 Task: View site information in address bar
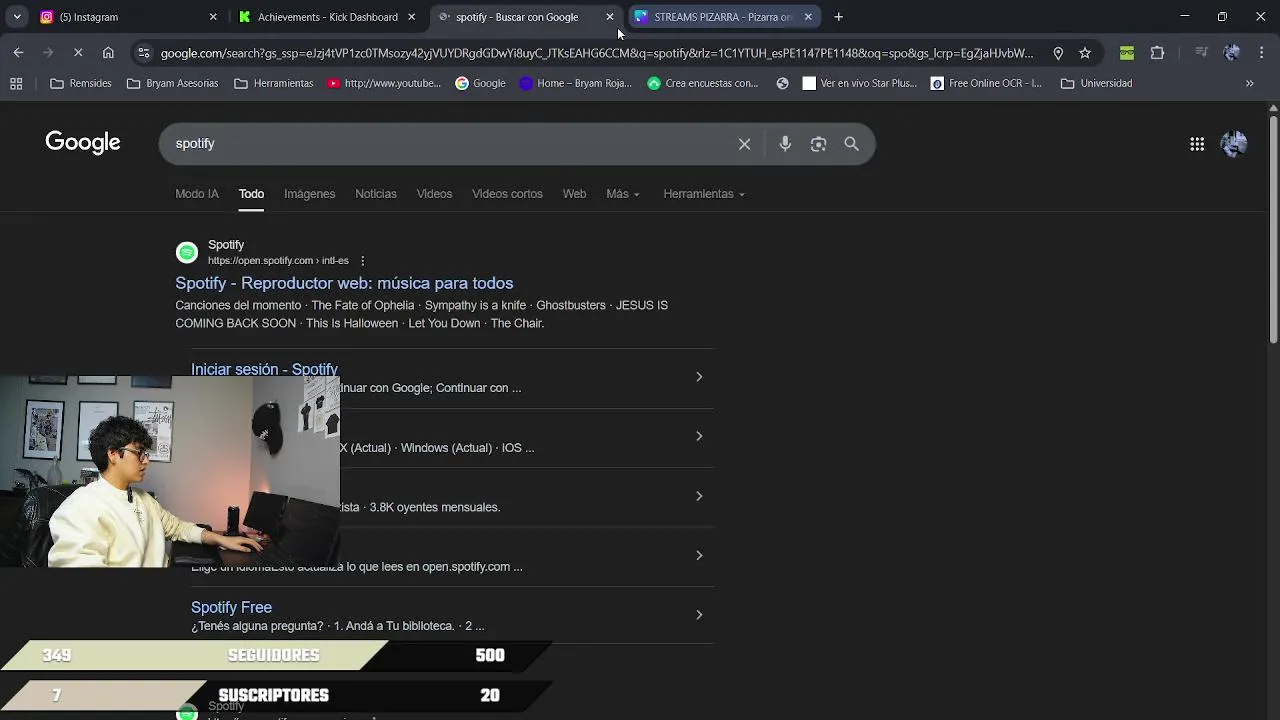pos(144,53)
